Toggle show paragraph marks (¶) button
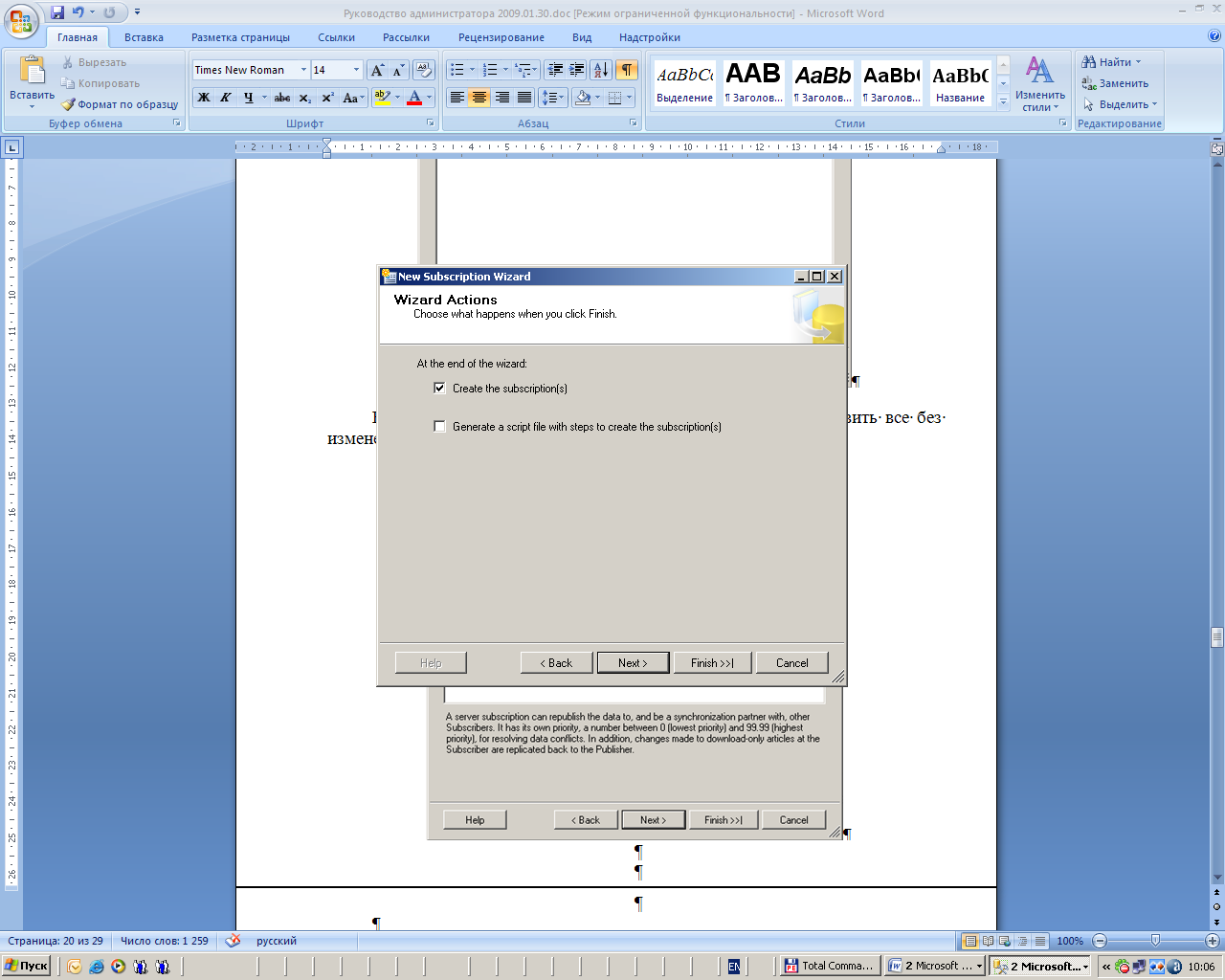The width and height of the screenshot is (1225, 980). pyautogui.click(x=627, y=70)
